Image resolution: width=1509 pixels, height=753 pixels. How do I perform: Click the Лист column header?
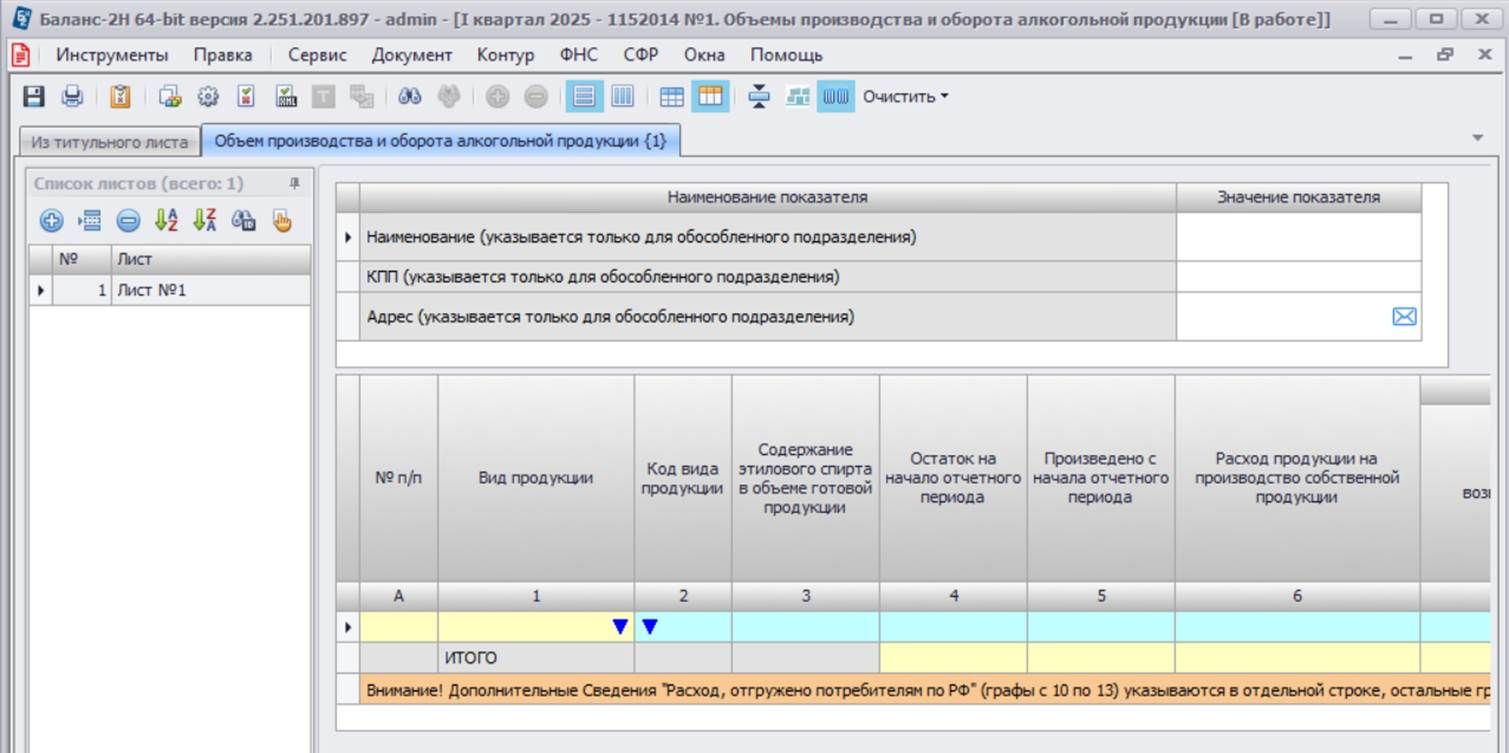210,259
